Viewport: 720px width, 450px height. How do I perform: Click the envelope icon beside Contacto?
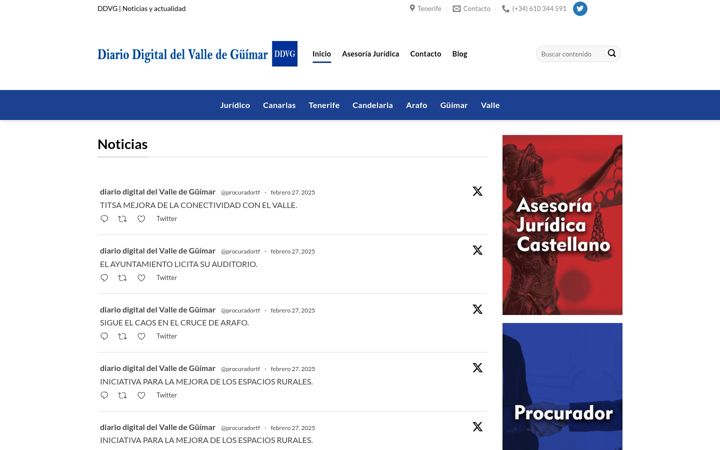[456, 9]
